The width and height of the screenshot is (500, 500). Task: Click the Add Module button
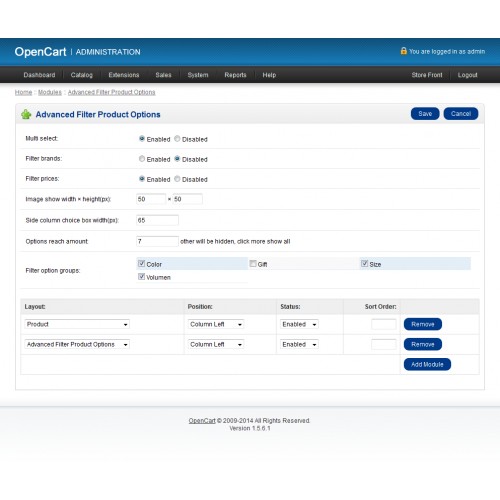(427, 364)
